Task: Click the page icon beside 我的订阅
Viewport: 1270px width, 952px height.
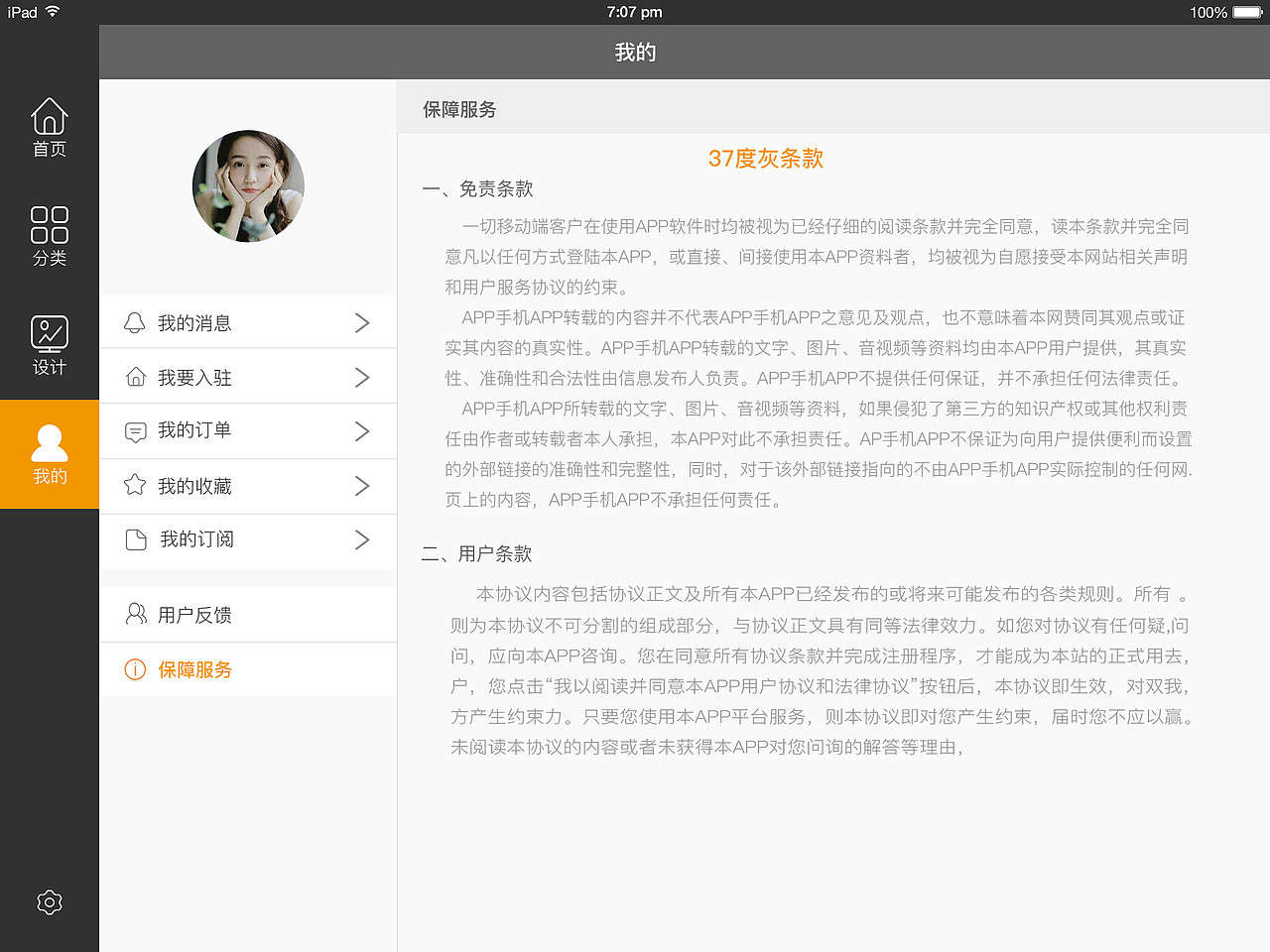Action: point(135,539)
